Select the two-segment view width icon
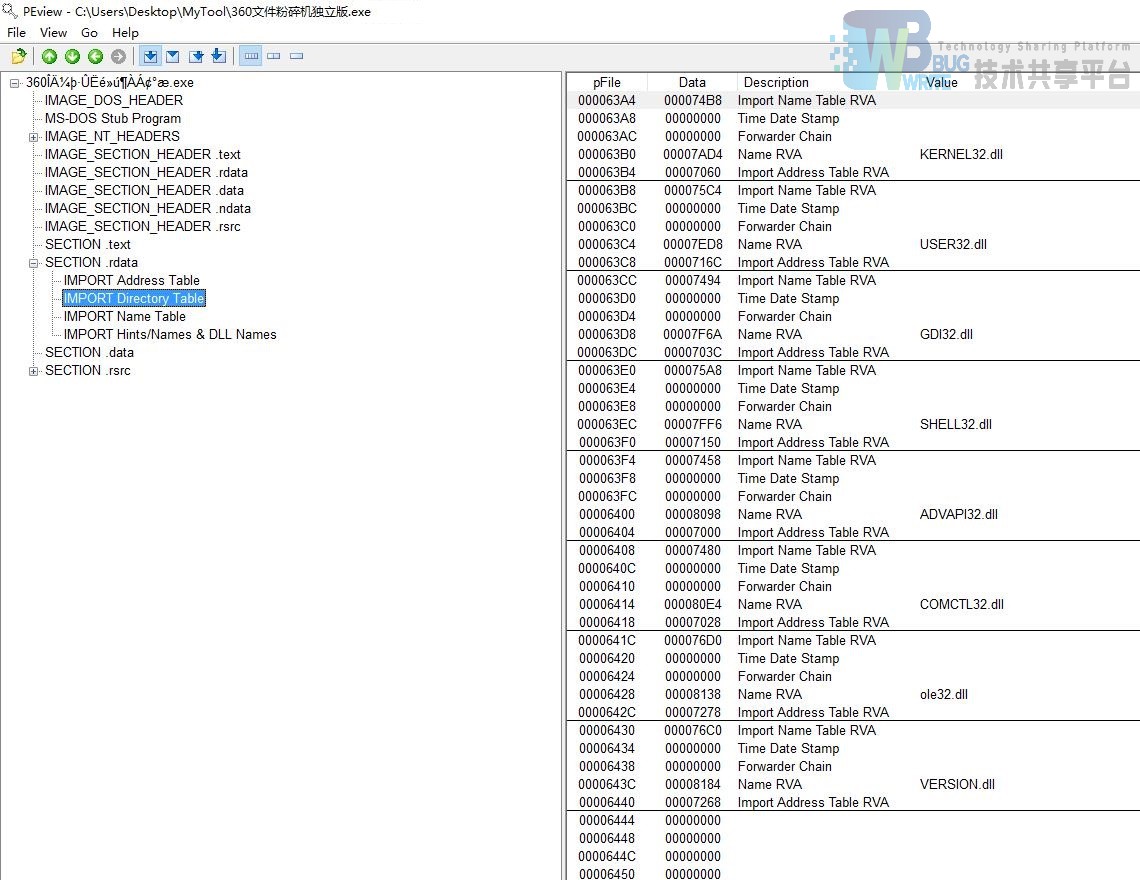Viewport: 1140px width, 880px height. tap(273, 56)
